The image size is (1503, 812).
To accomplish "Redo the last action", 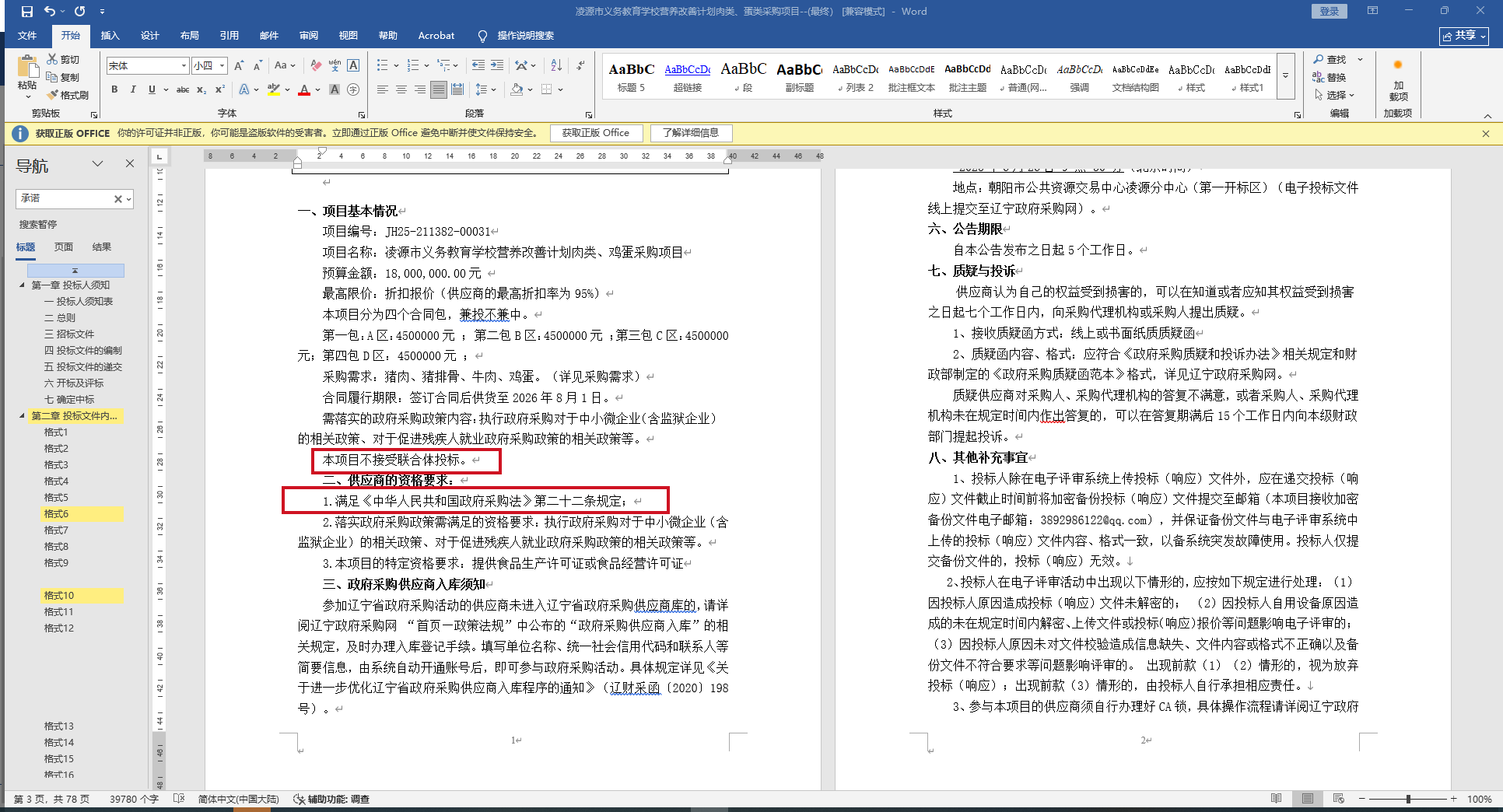I will pos(80,12).
